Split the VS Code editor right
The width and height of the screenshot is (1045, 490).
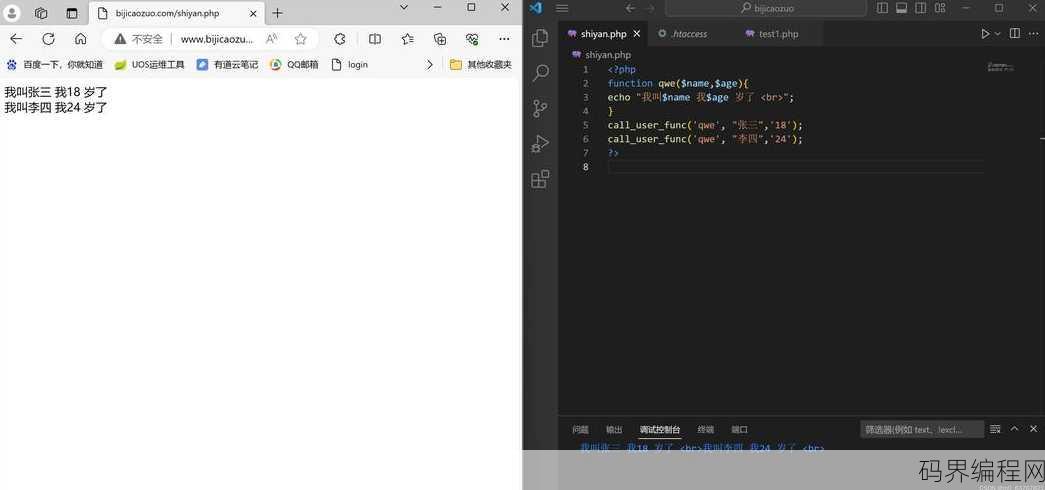pyautogui.click(x=1015, y=33)
